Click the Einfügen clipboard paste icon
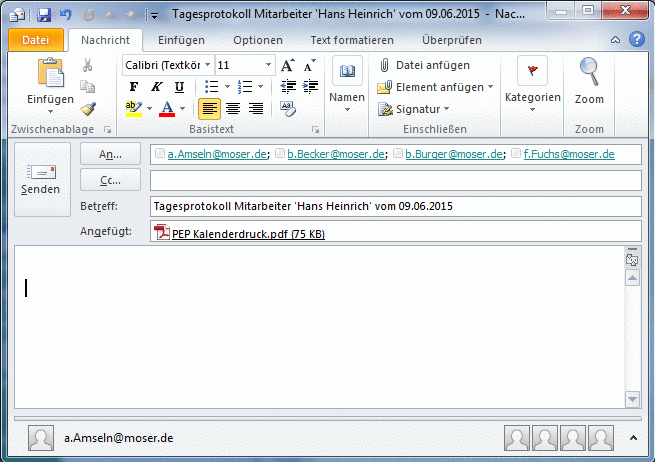This screenshot has width=655, height=462. [51, 74]
